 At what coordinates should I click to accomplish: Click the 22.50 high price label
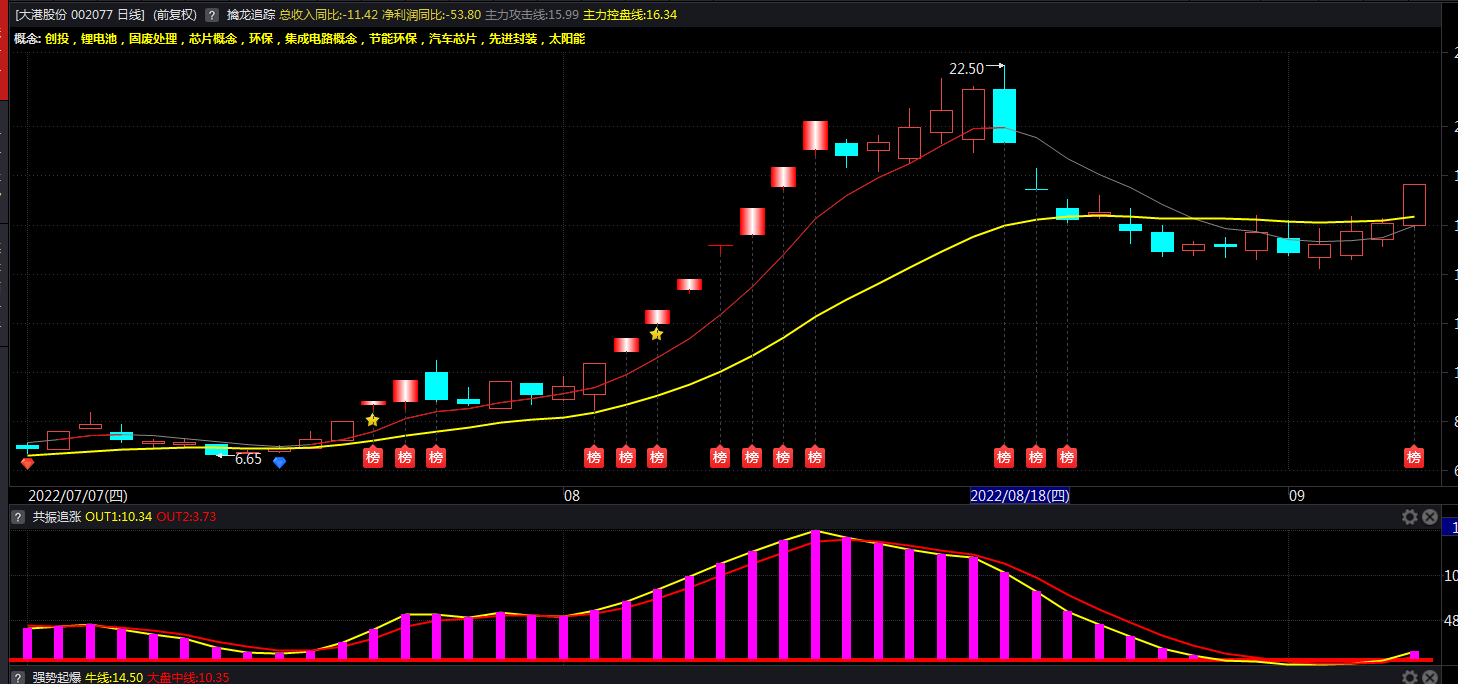click(x=966, y=68)
